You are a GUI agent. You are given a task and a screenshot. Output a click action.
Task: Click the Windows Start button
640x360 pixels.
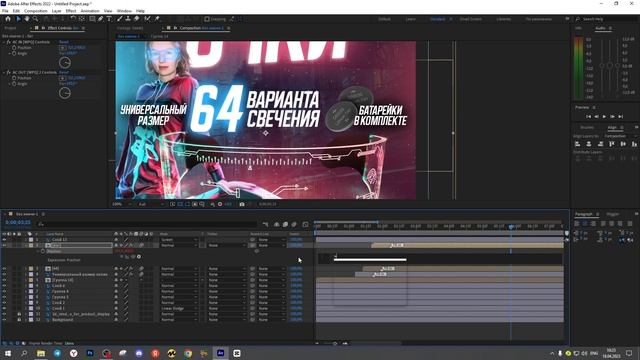8,353
